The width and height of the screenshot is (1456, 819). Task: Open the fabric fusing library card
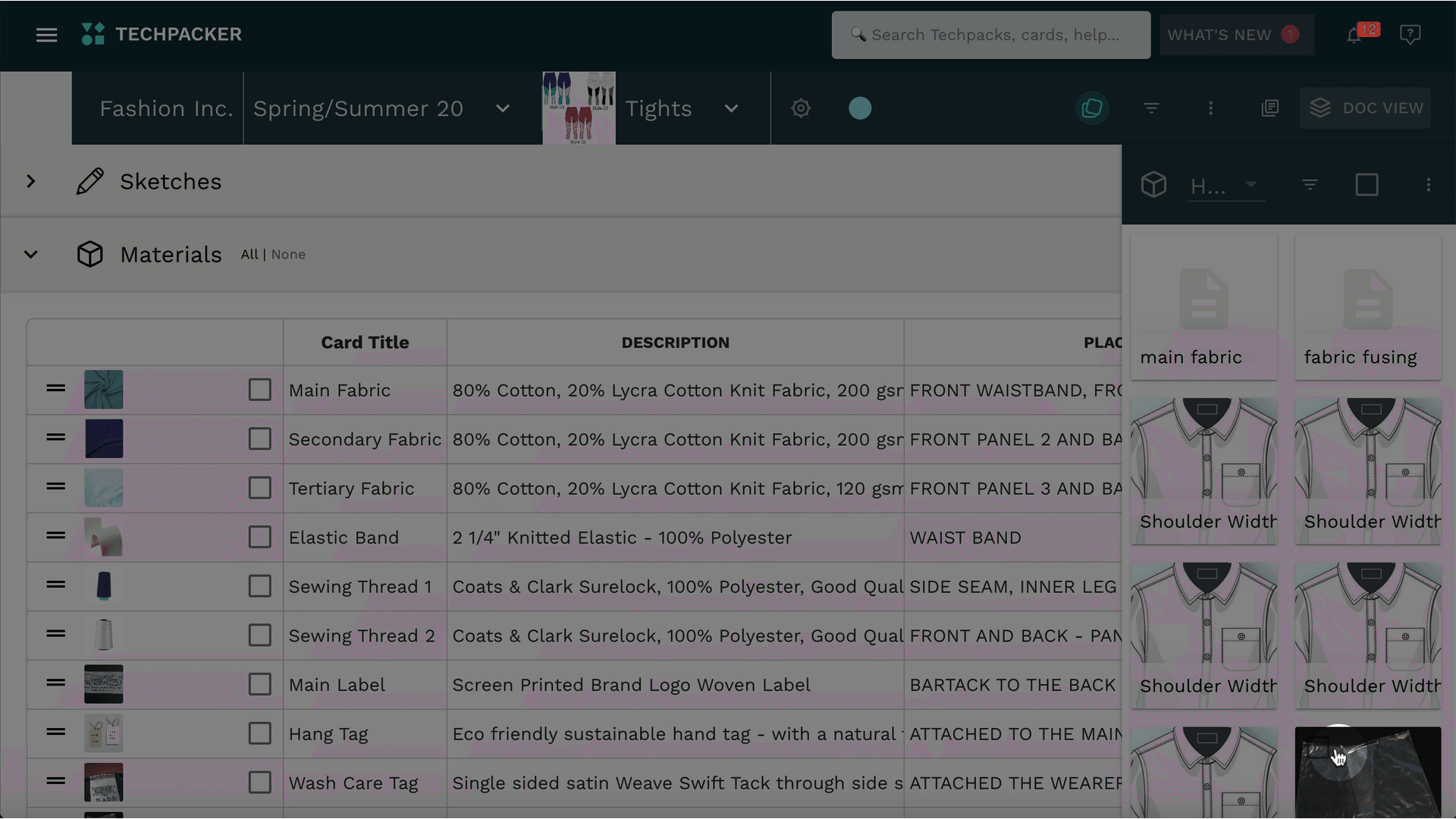coord(1368,307)
